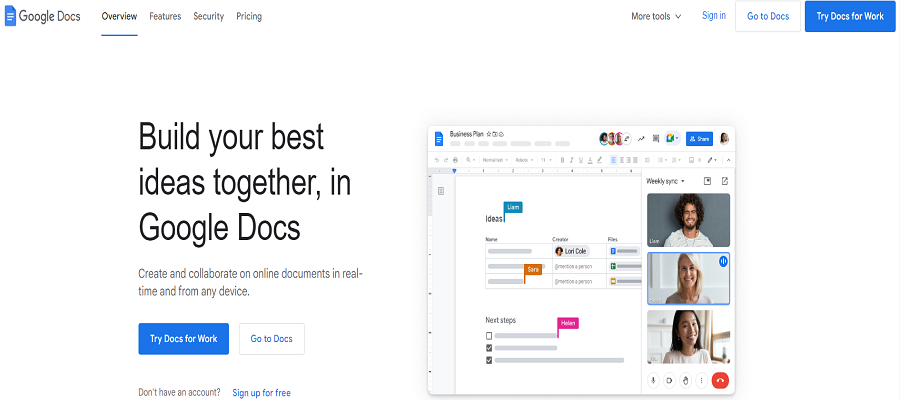The width and height of the screenshot is (900, 400).
Task: Select the Align left icon
Action: coord(614,160)
